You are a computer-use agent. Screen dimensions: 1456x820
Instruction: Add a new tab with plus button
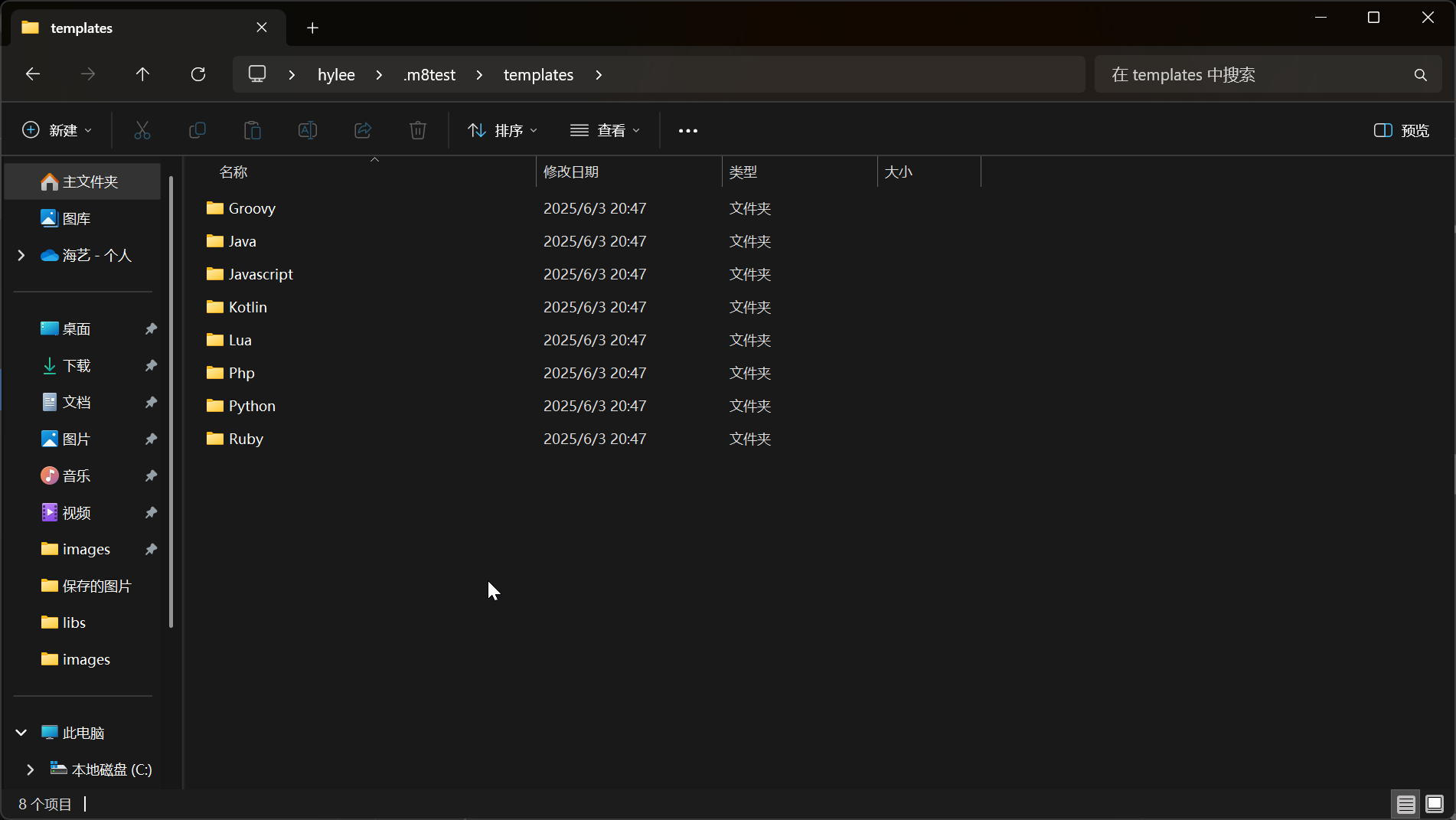click(x=312, y=28)
